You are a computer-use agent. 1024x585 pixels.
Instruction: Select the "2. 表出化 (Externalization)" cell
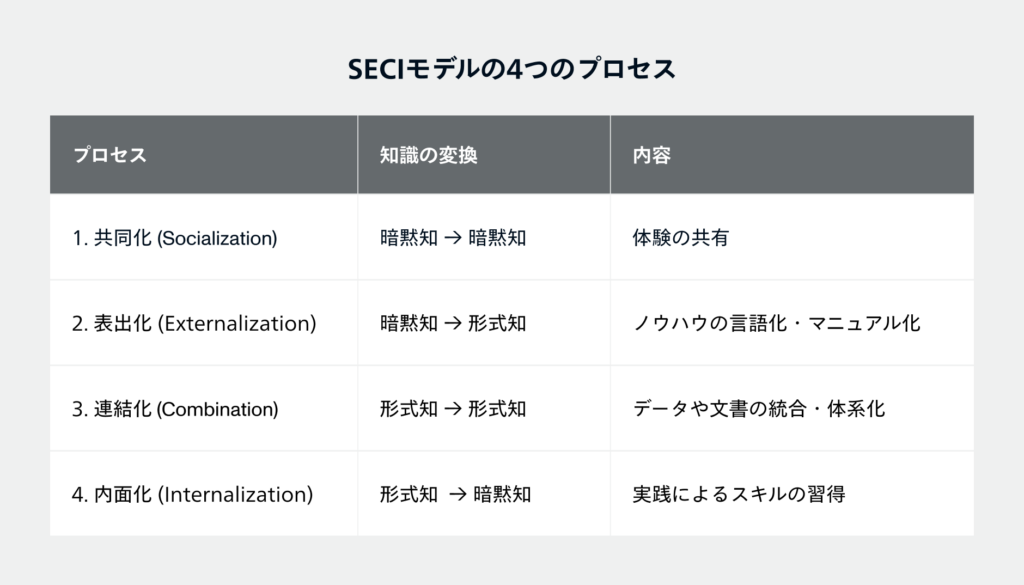pos(195,323)
